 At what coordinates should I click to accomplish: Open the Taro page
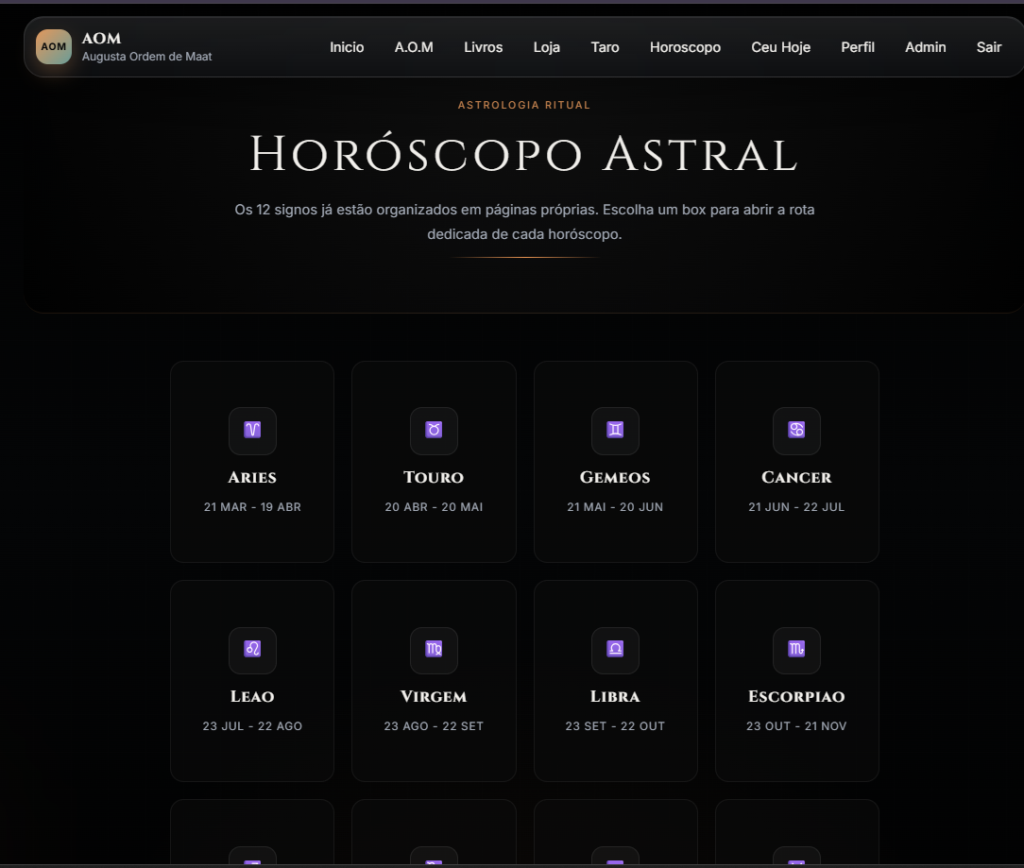(605, 47)
